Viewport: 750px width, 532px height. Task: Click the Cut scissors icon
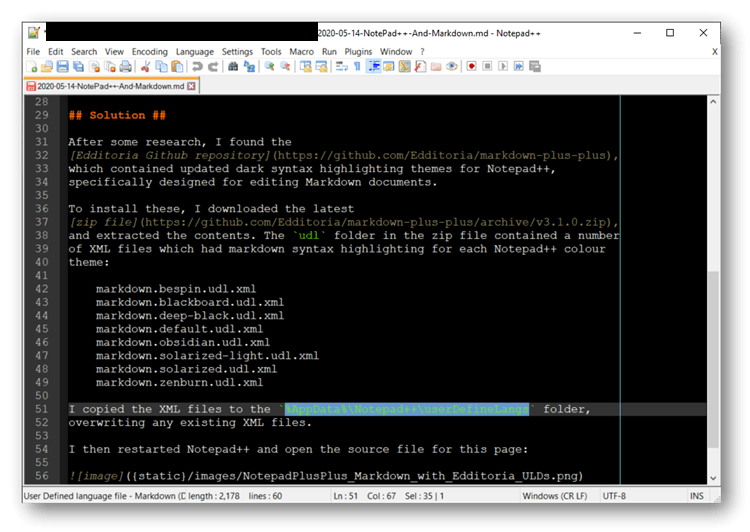point(145,66)
